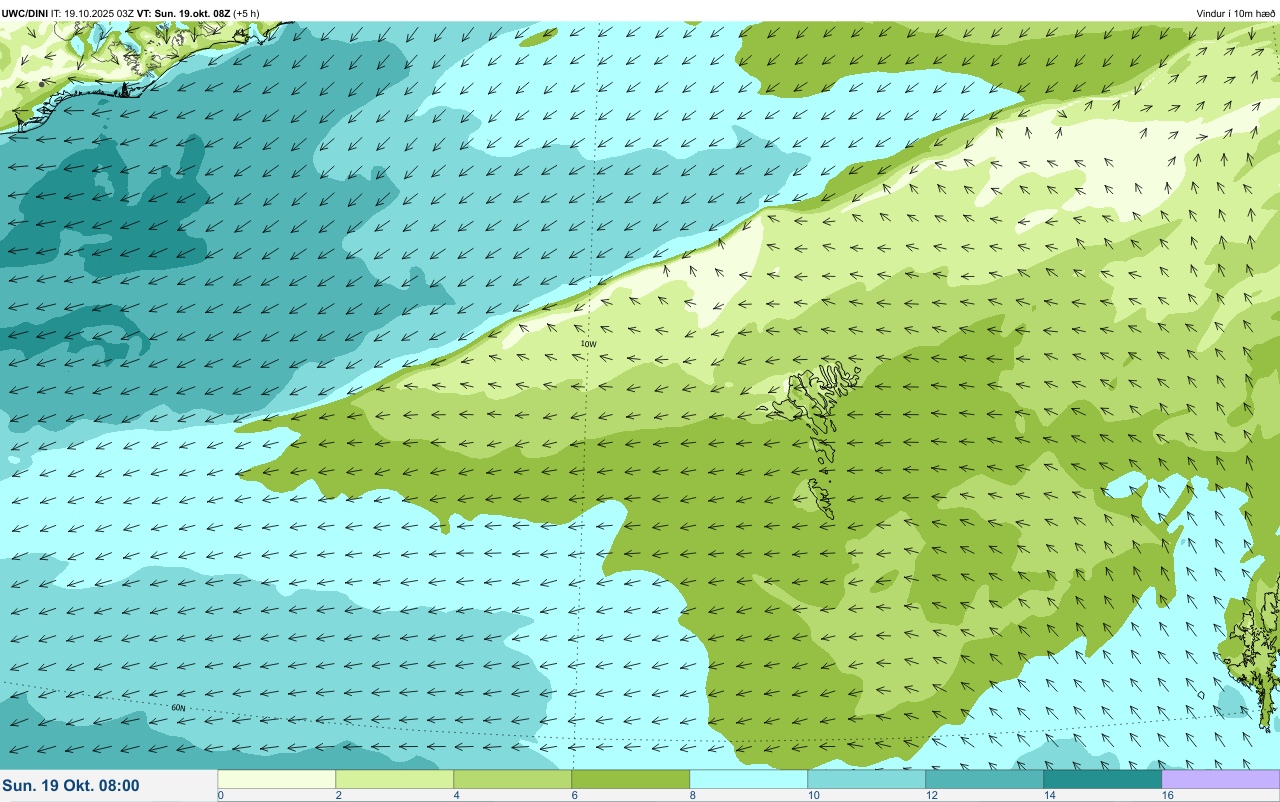Click the '60N' latitude label on map
The width and height of the screenshot is (1280, 802).
[178, 708]
